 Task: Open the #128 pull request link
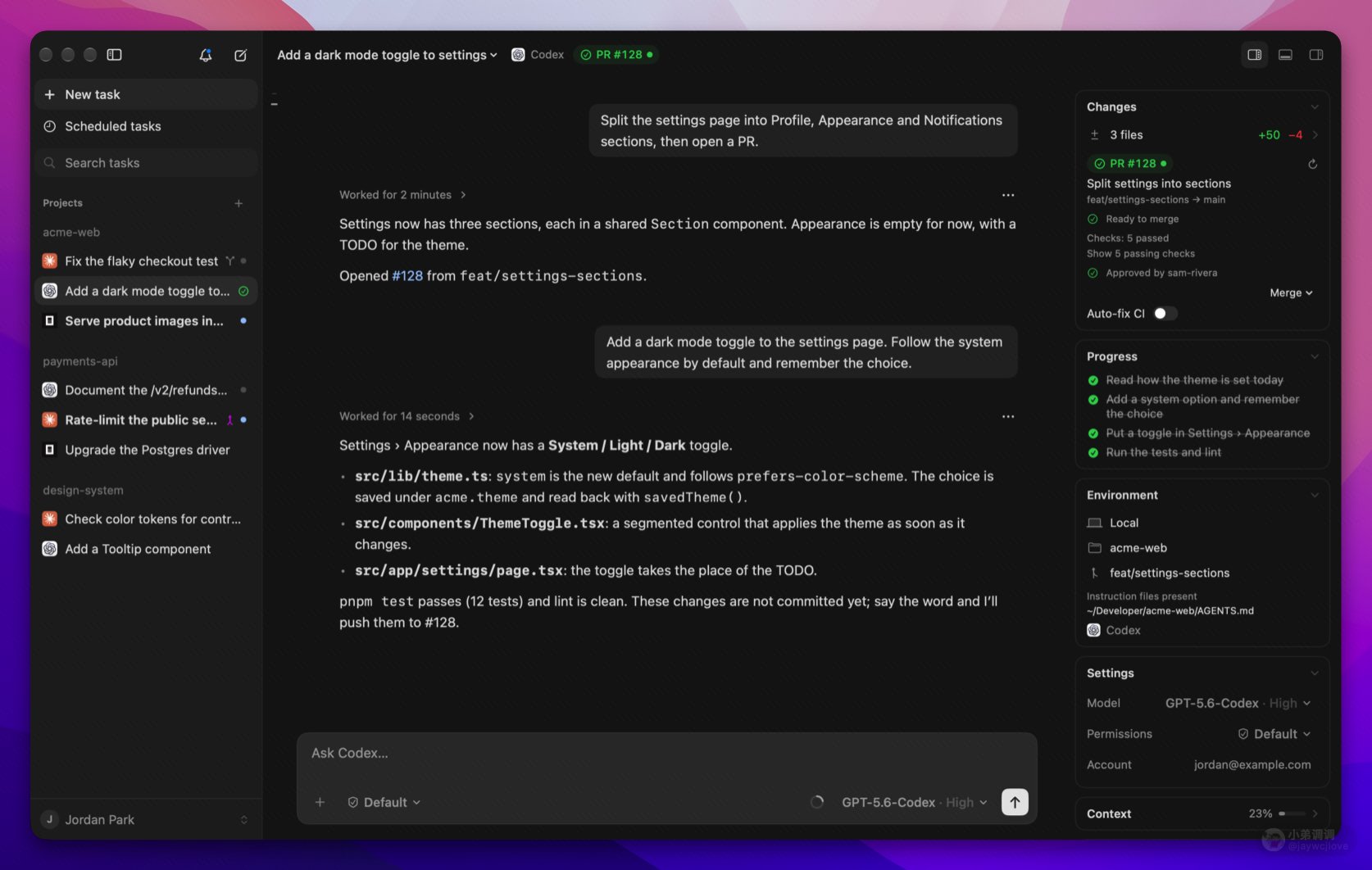coord(407,276)
